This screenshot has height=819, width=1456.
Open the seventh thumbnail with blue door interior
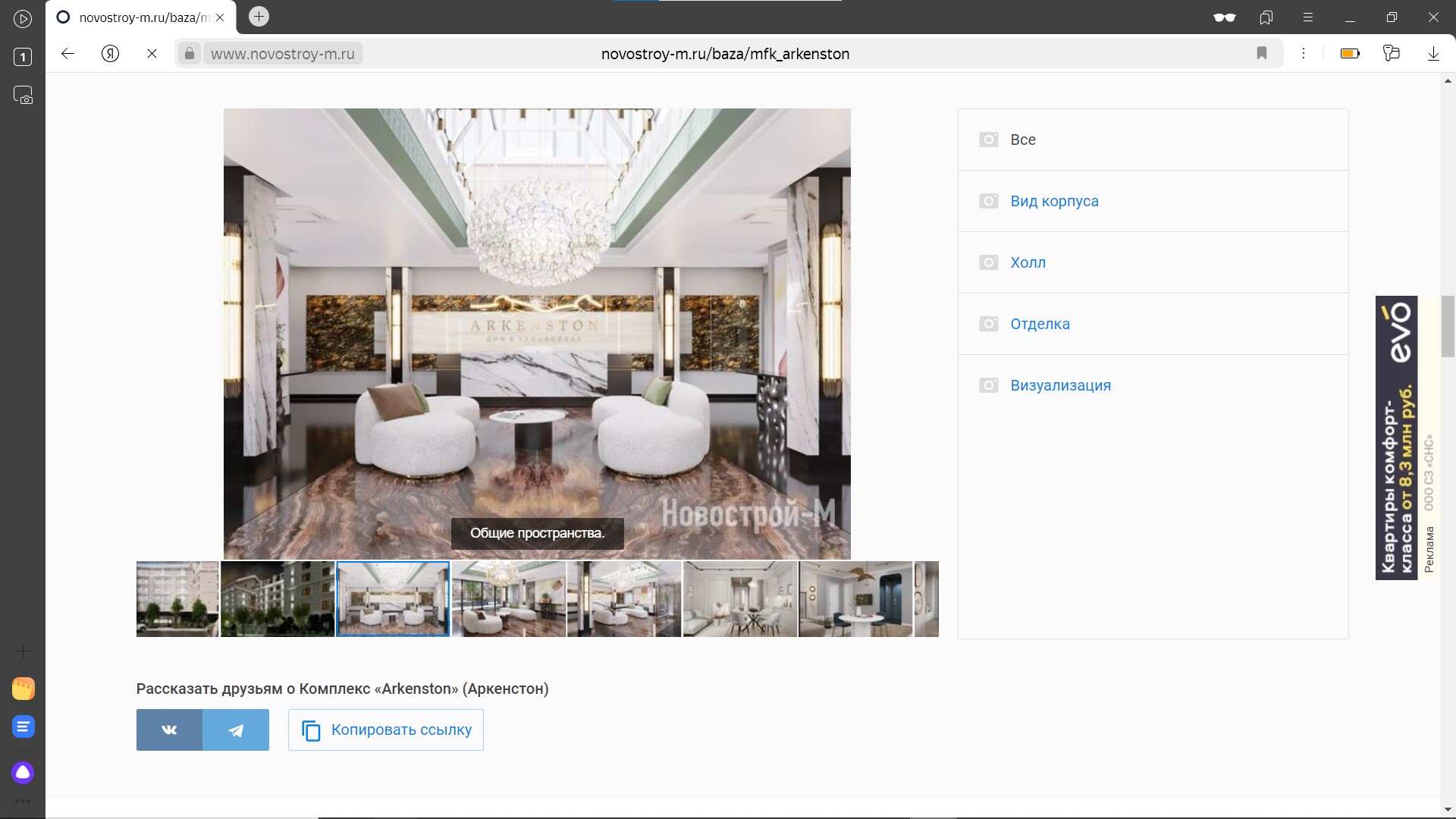pyautogui.click(x=855, y=599)
